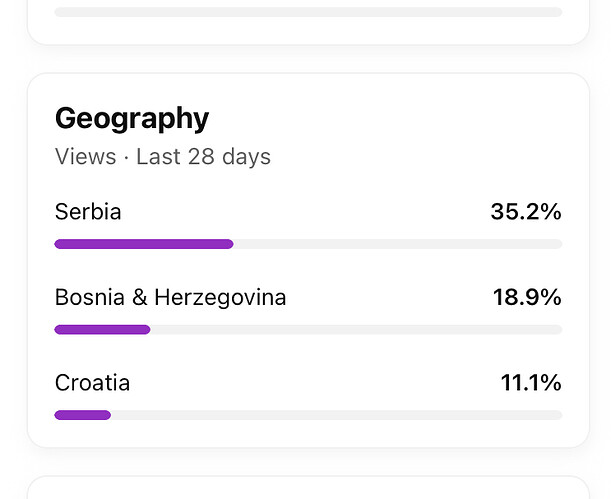611x499 pixels.
Task: Click the 35.2% value for Serbia
Action: click(x=526, y=212)
